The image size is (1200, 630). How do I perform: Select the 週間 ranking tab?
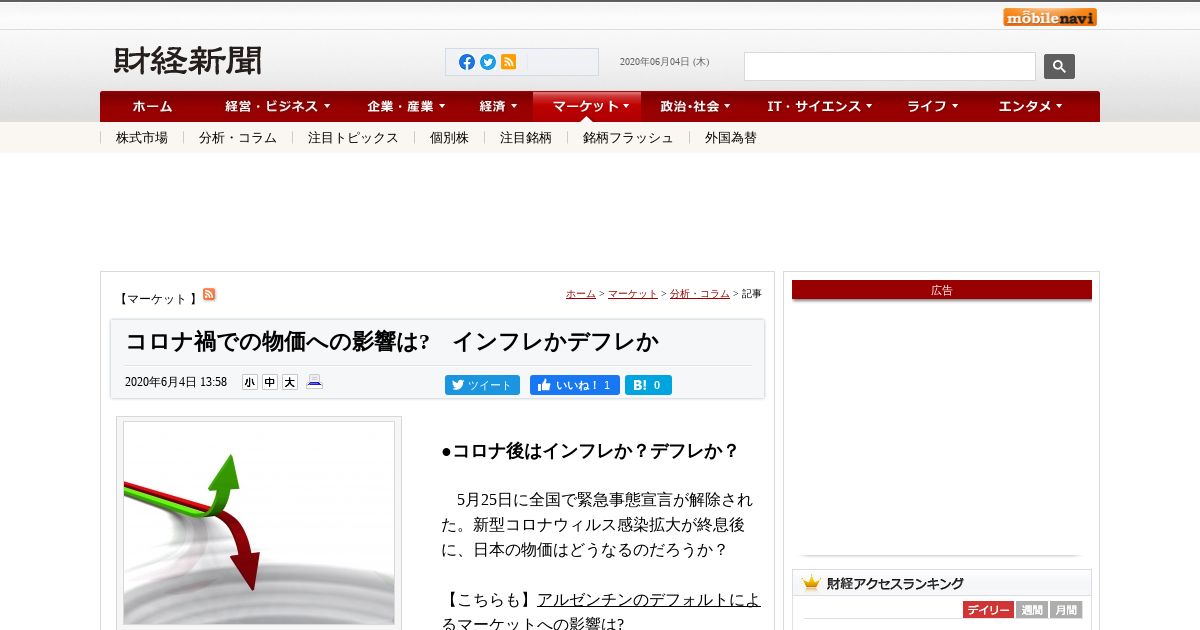(x=1032, y=610)
